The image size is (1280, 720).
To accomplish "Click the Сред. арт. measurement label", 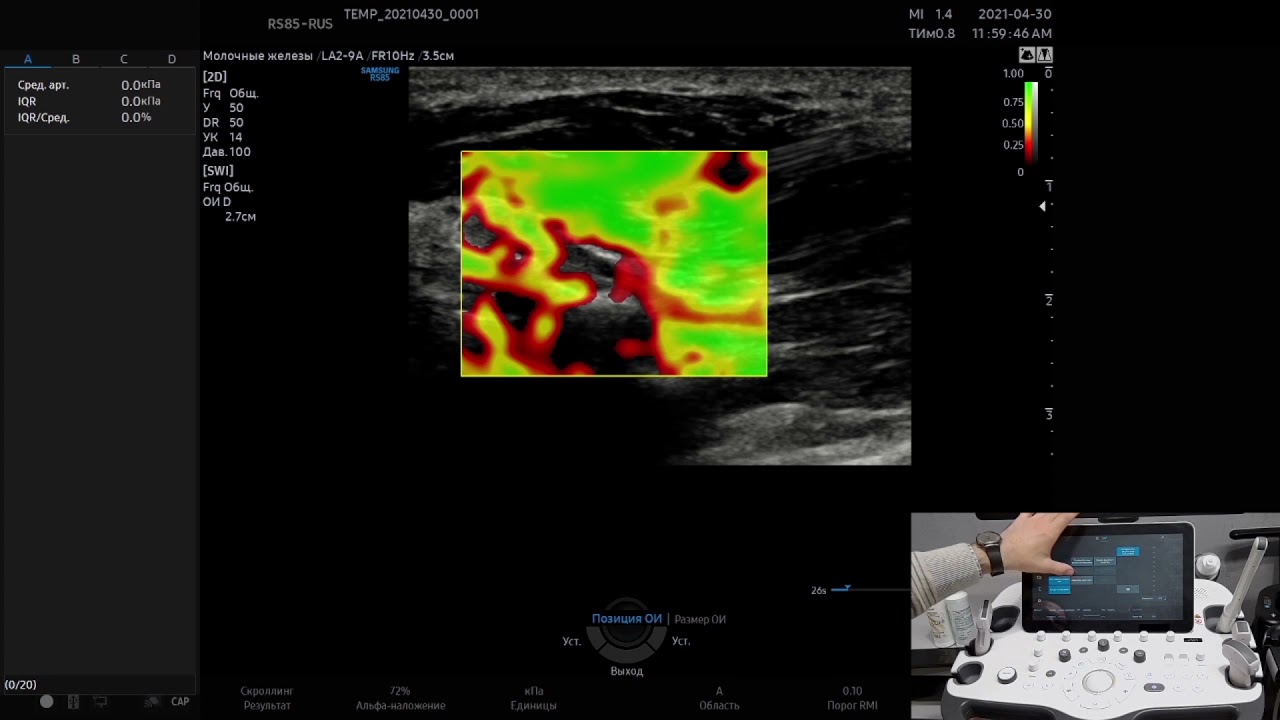I will pos(43,86).
